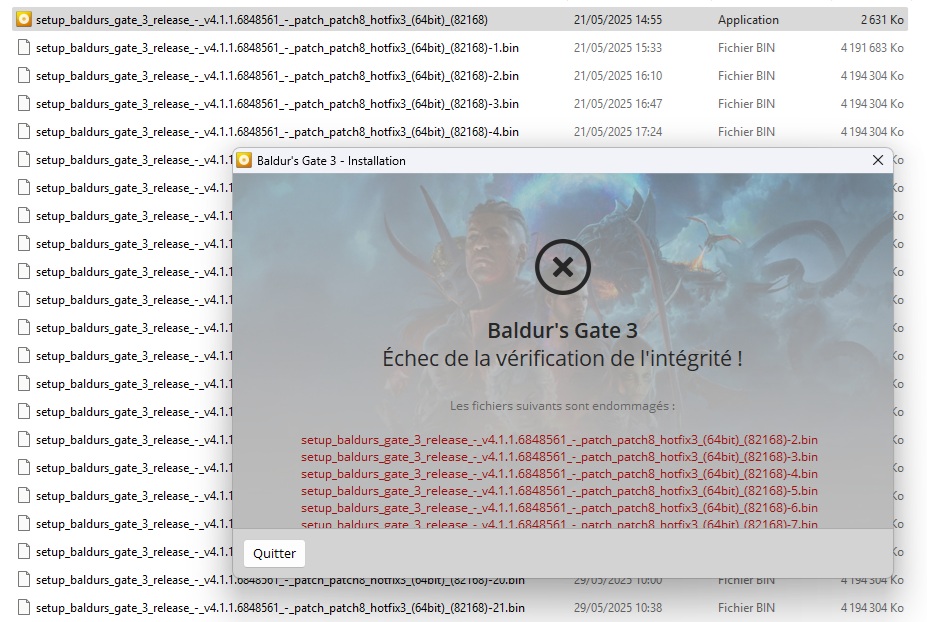Click the size cell of the -2.bin row
This screenshot has height=622, width=927.
tap(872, 76)
